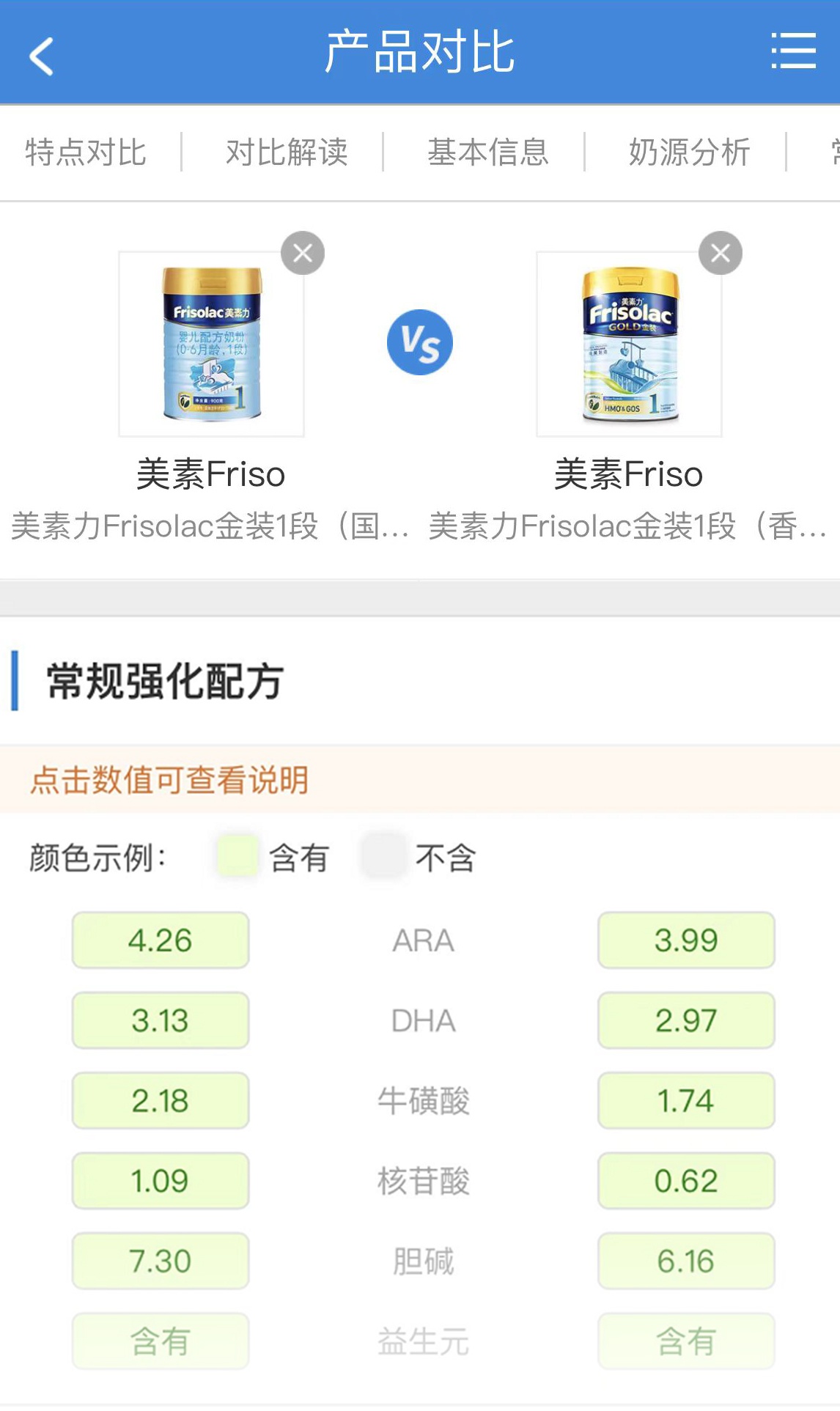Remove the left Frisolac product
Viewport: 840px width, 1411px height.
[x=303, y=254]
